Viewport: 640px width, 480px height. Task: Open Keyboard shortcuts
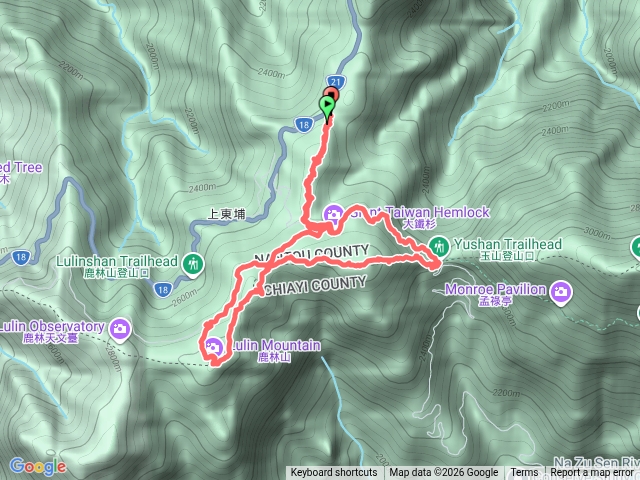click(x=334, y=473)
